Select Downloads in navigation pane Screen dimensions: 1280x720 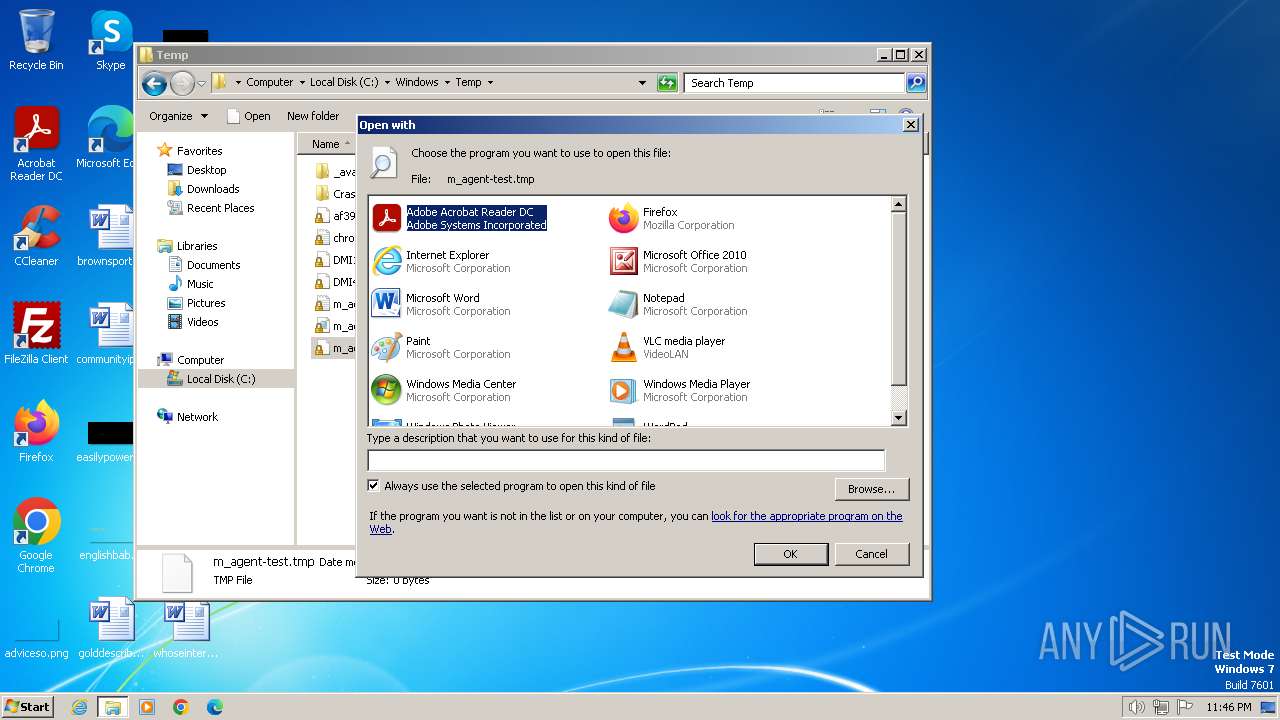click(x=213, y=189)
